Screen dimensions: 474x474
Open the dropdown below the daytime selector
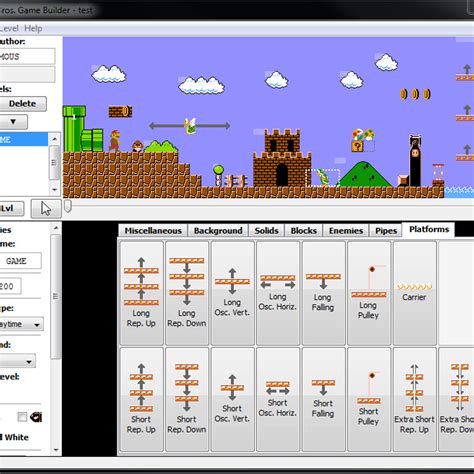coord(18,361)
